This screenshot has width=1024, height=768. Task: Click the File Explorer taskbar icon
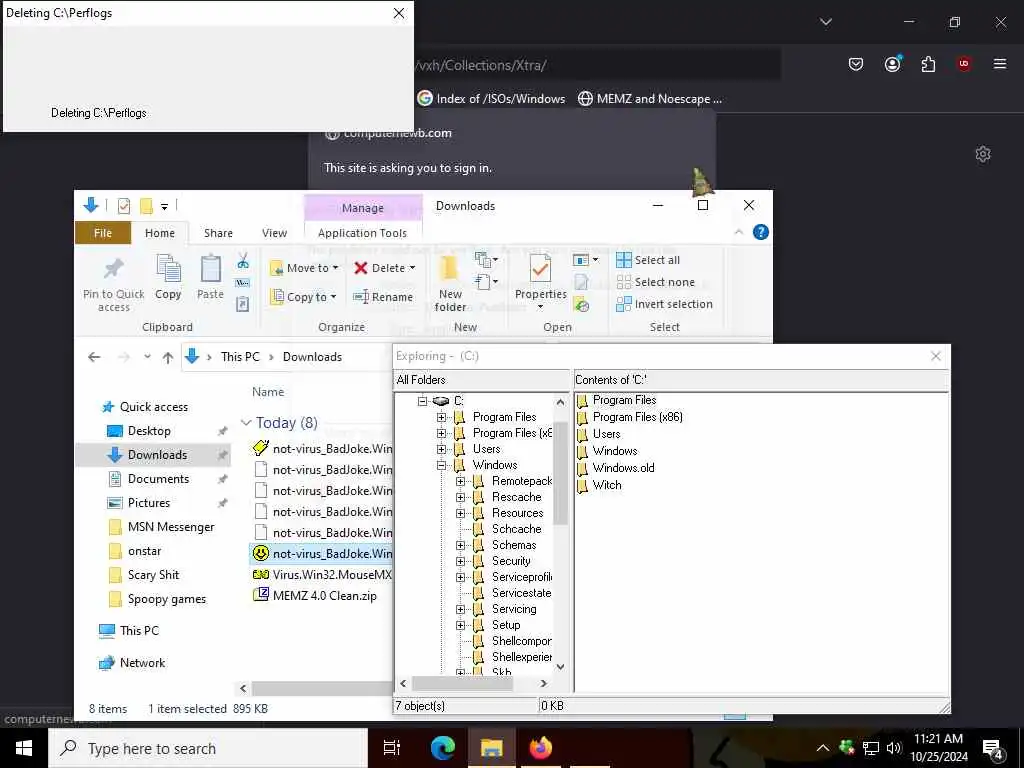(x=491, y=748)
